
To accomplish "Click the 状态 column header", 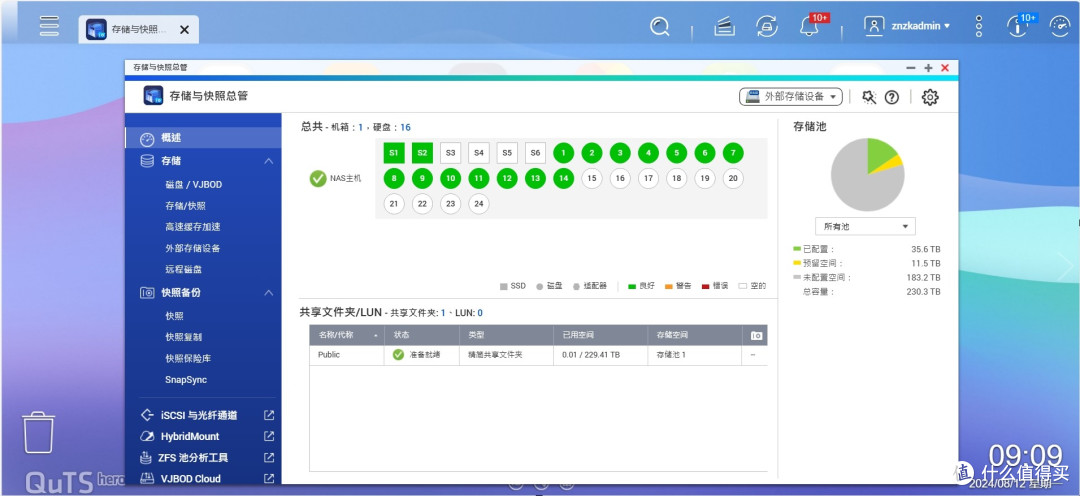I will point(422,335).
